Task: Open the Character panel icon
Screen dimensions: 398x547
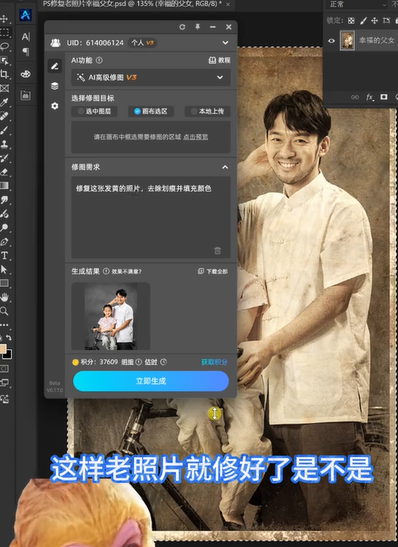Action: [x=25, y=37]
